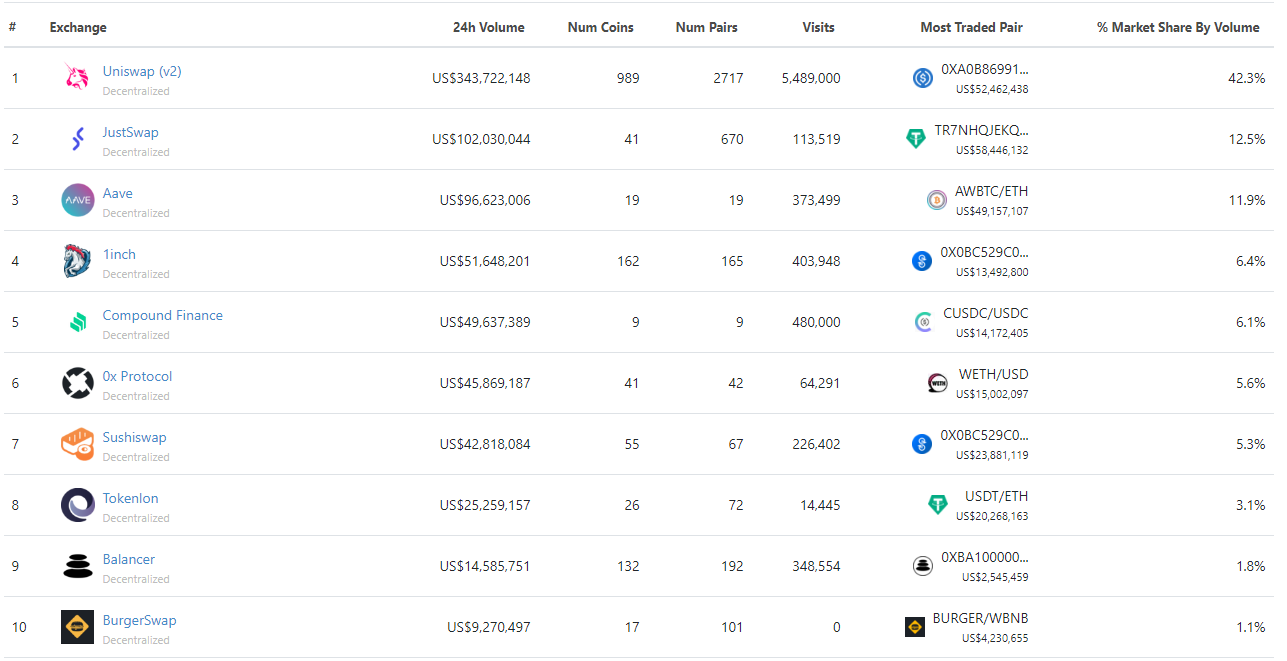Click the JustSwap logo icon
1287x661 pixels.
[x=77, y=139]
